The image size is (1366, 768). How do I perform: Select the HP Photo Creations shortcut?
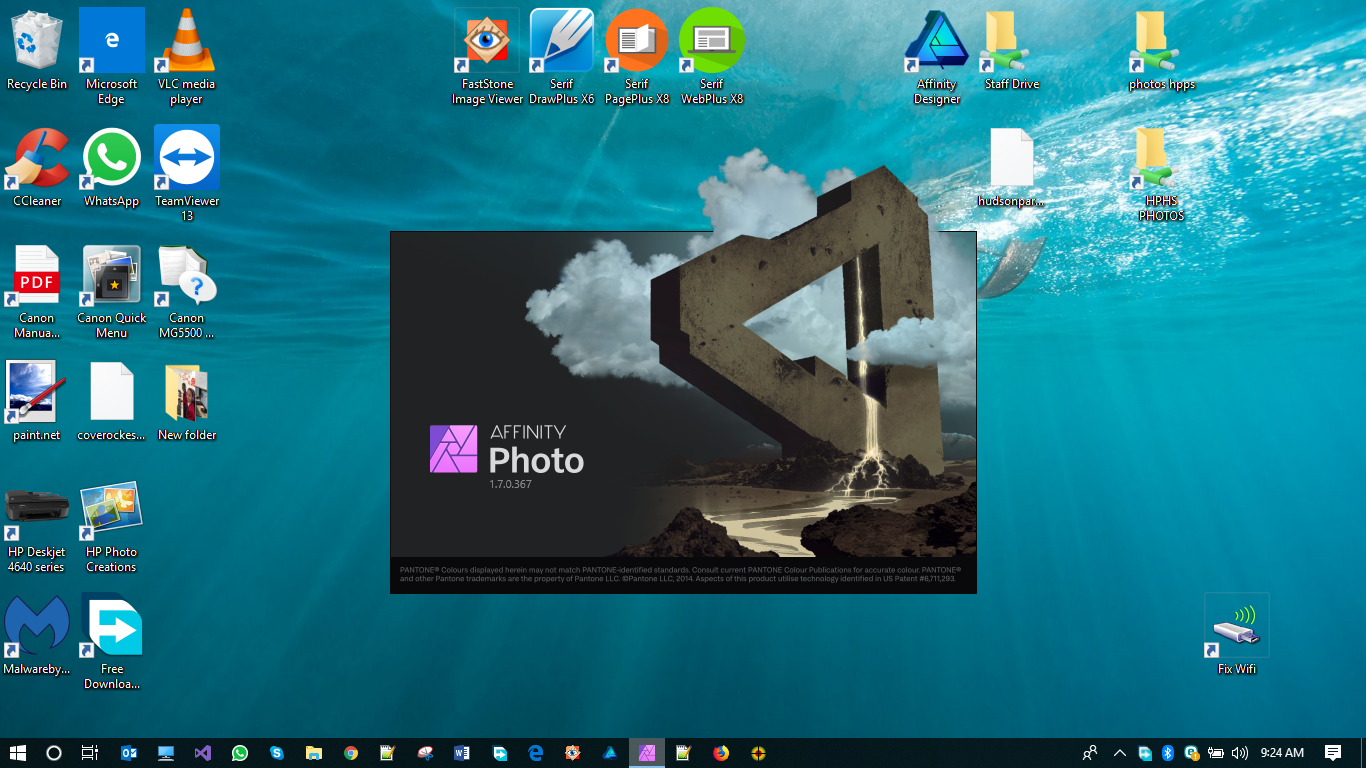[111, 526]
